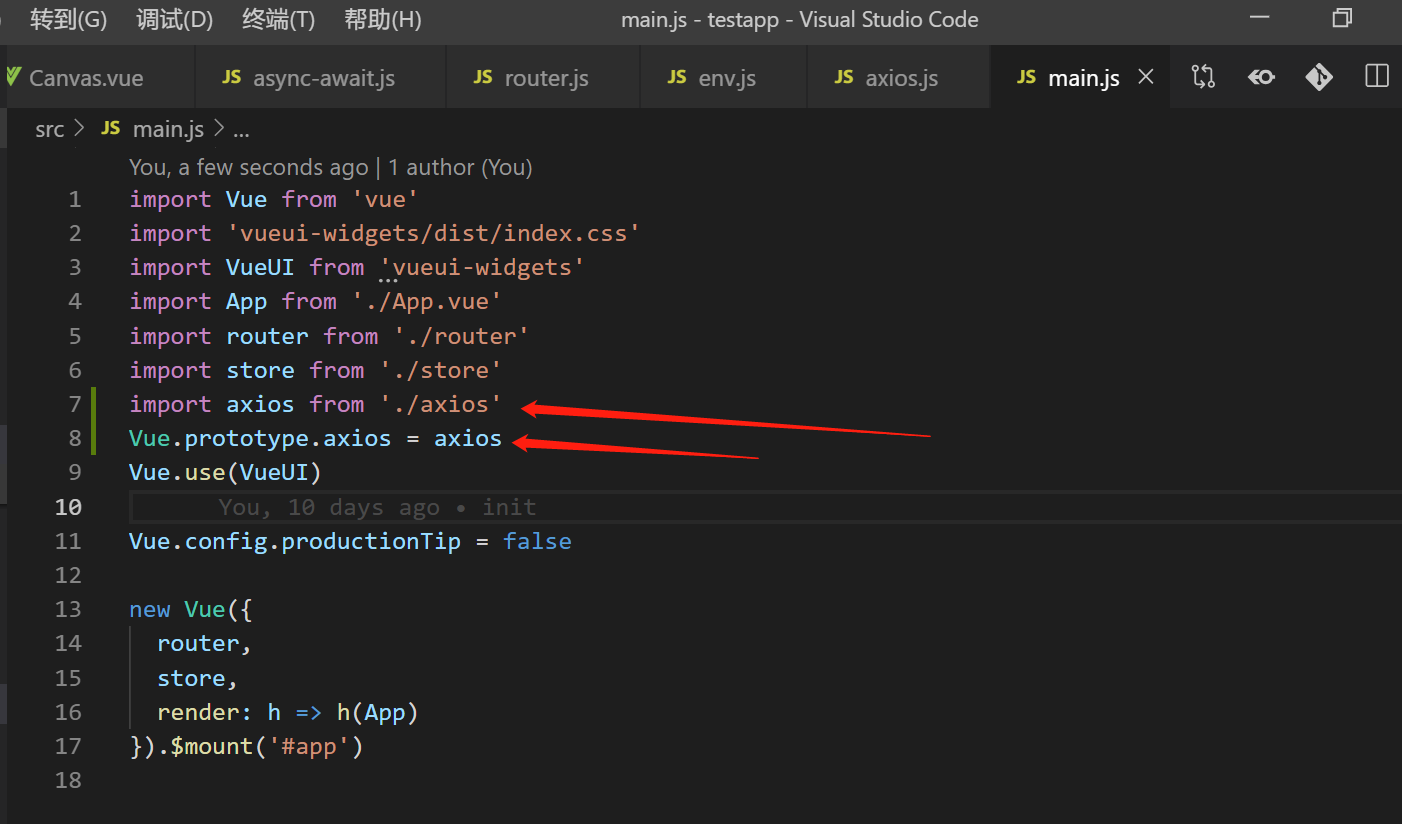Image resolution: width=1402 pixels, height=824 pixels.
Task: Click the '1 author (You)' code lens
Action: click(x=460, y=167)
